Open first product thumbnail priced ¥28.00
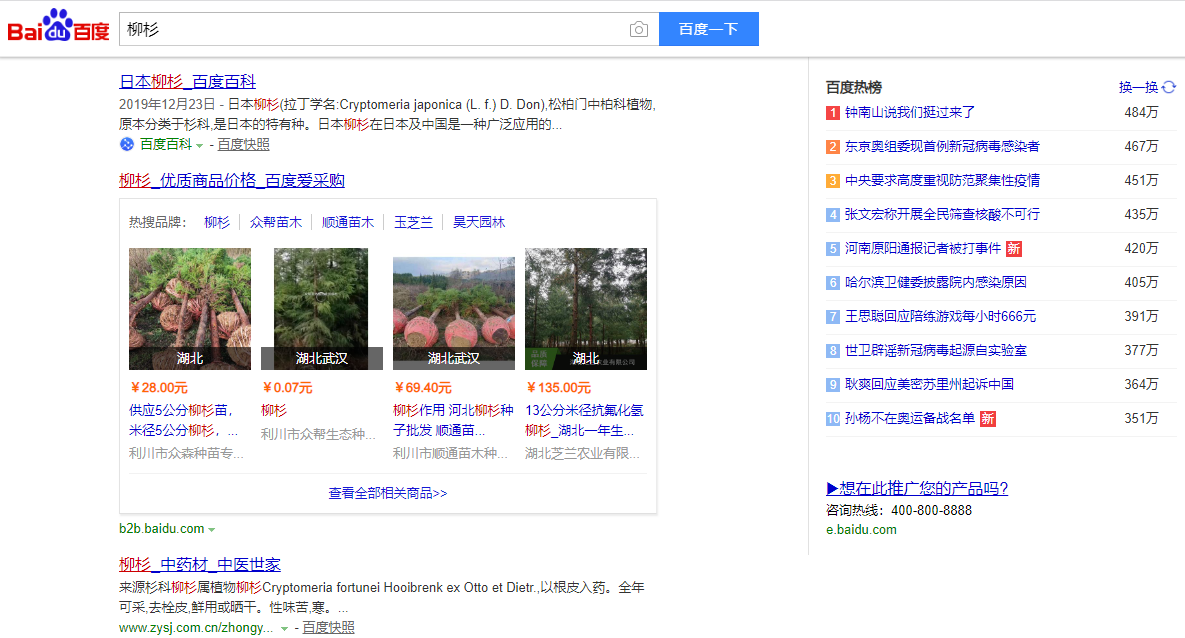The height and width of the screenshot is (638, 1185). pyautogui.click(x=190, y=308)
